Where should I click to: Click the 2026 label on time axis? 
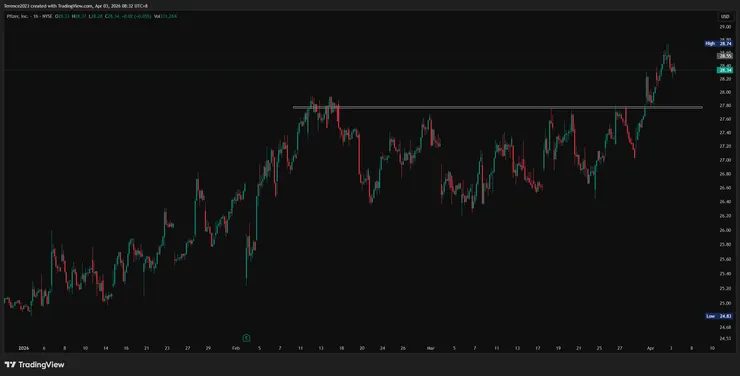(24, 348)
